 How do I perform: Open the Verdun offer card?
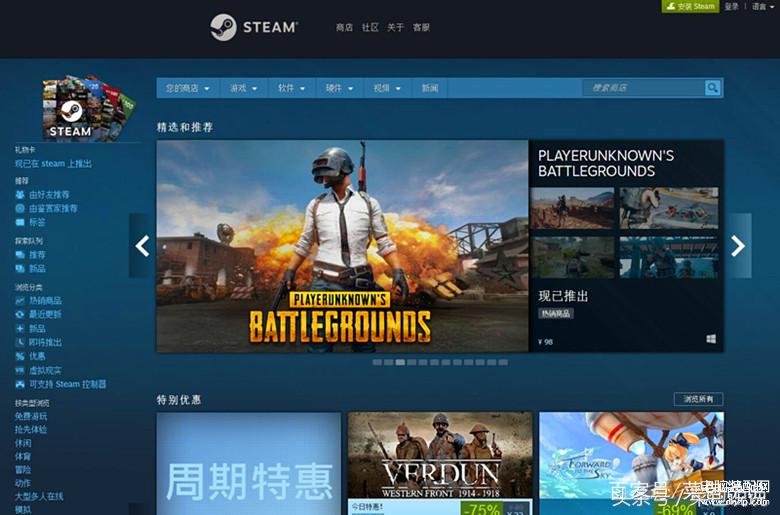point(440,463)
